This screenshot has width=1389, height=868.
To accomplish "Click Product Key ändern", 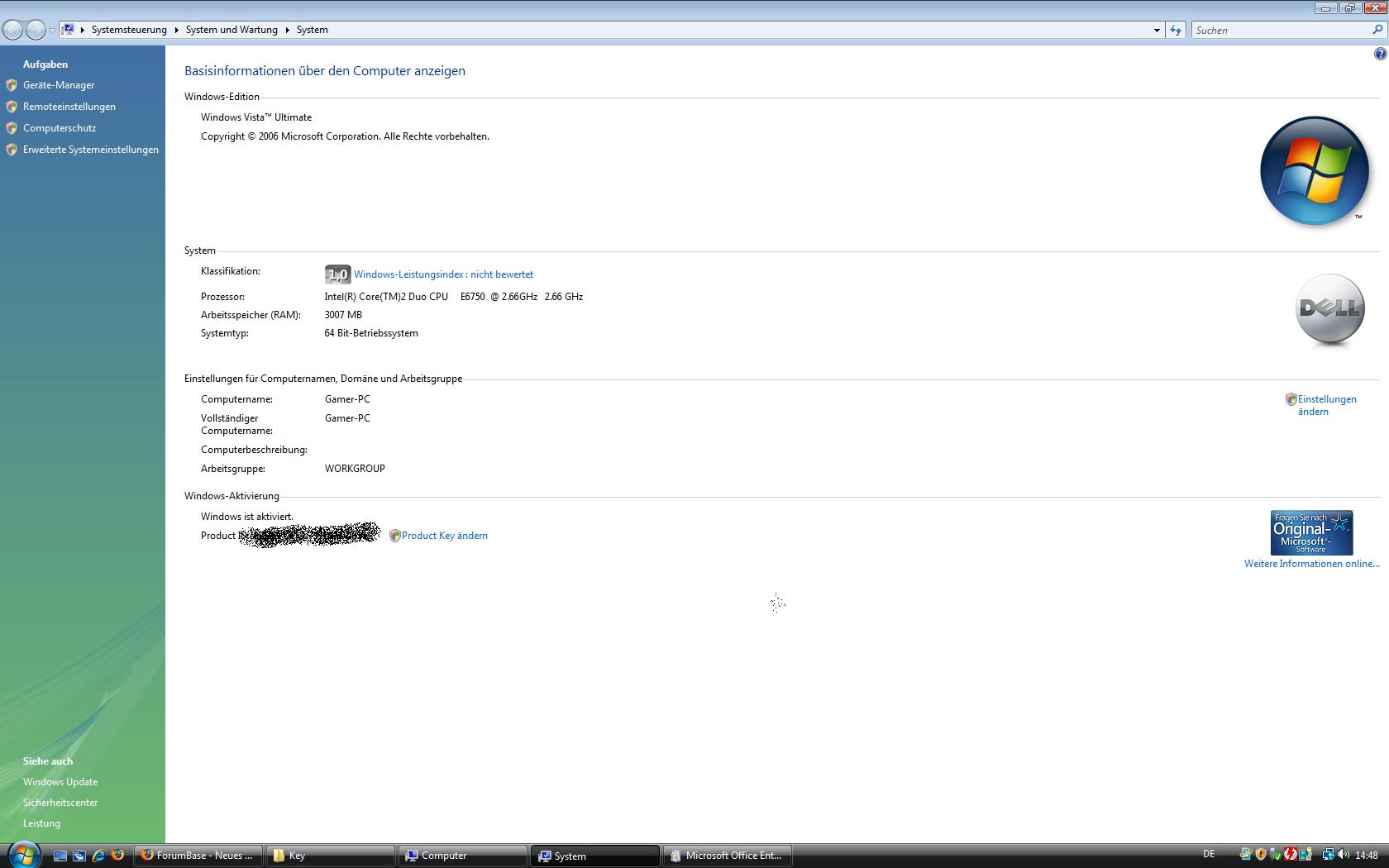I will pyautogui.click(x=445, y=536).
